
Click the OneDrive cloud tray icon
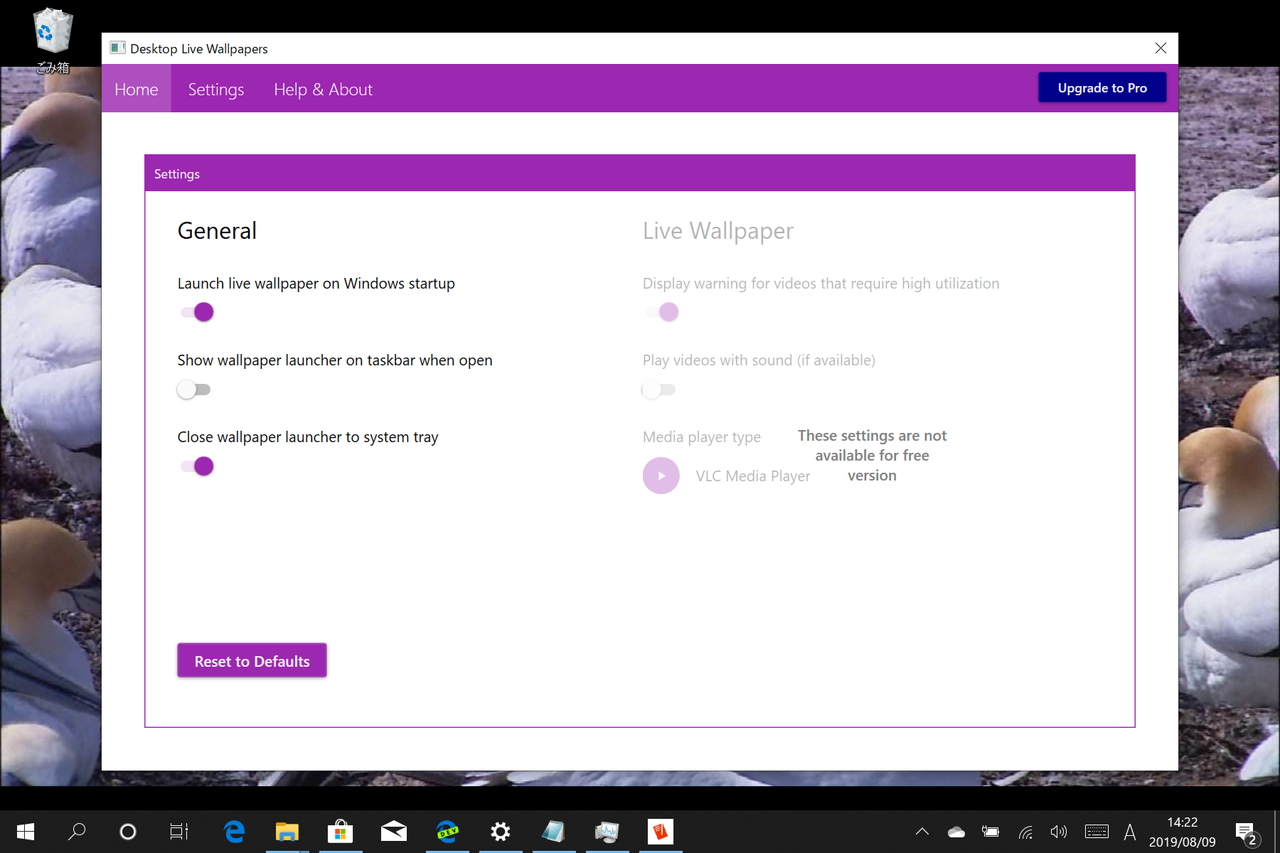956,831
